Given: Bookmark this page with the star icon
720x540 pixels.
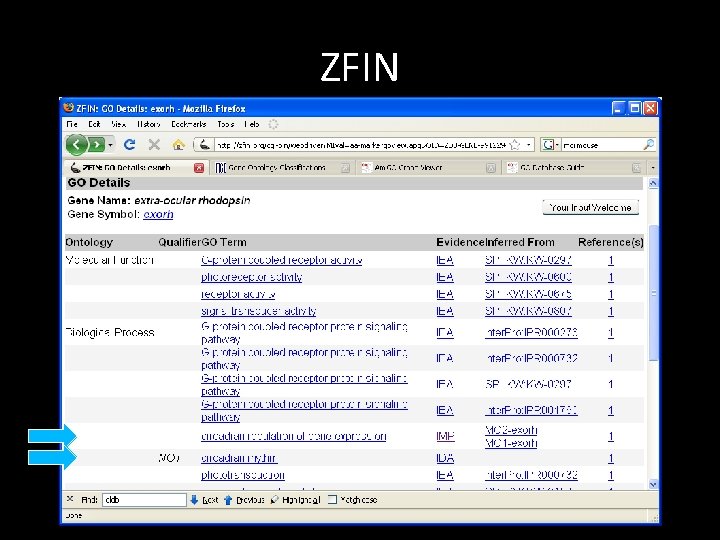Looking at the screenshot, I should [515, 145].
